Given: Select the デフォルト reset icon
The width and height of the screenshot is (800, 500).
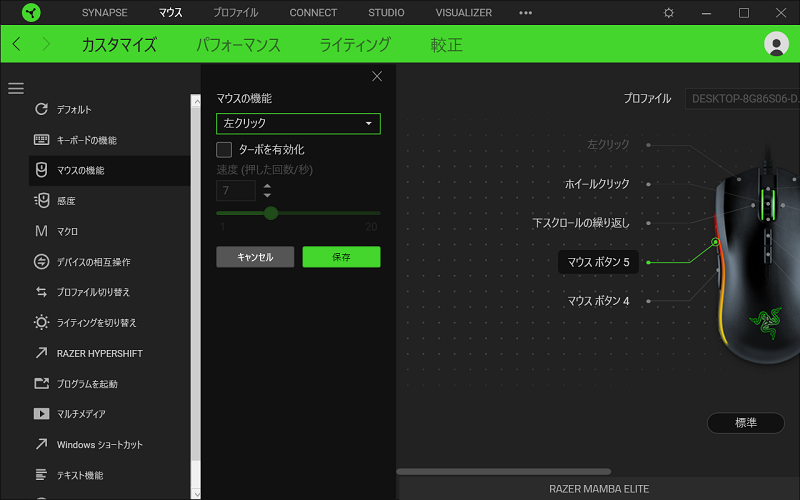Looking at the screenshot, I should [x=41, y=109].
